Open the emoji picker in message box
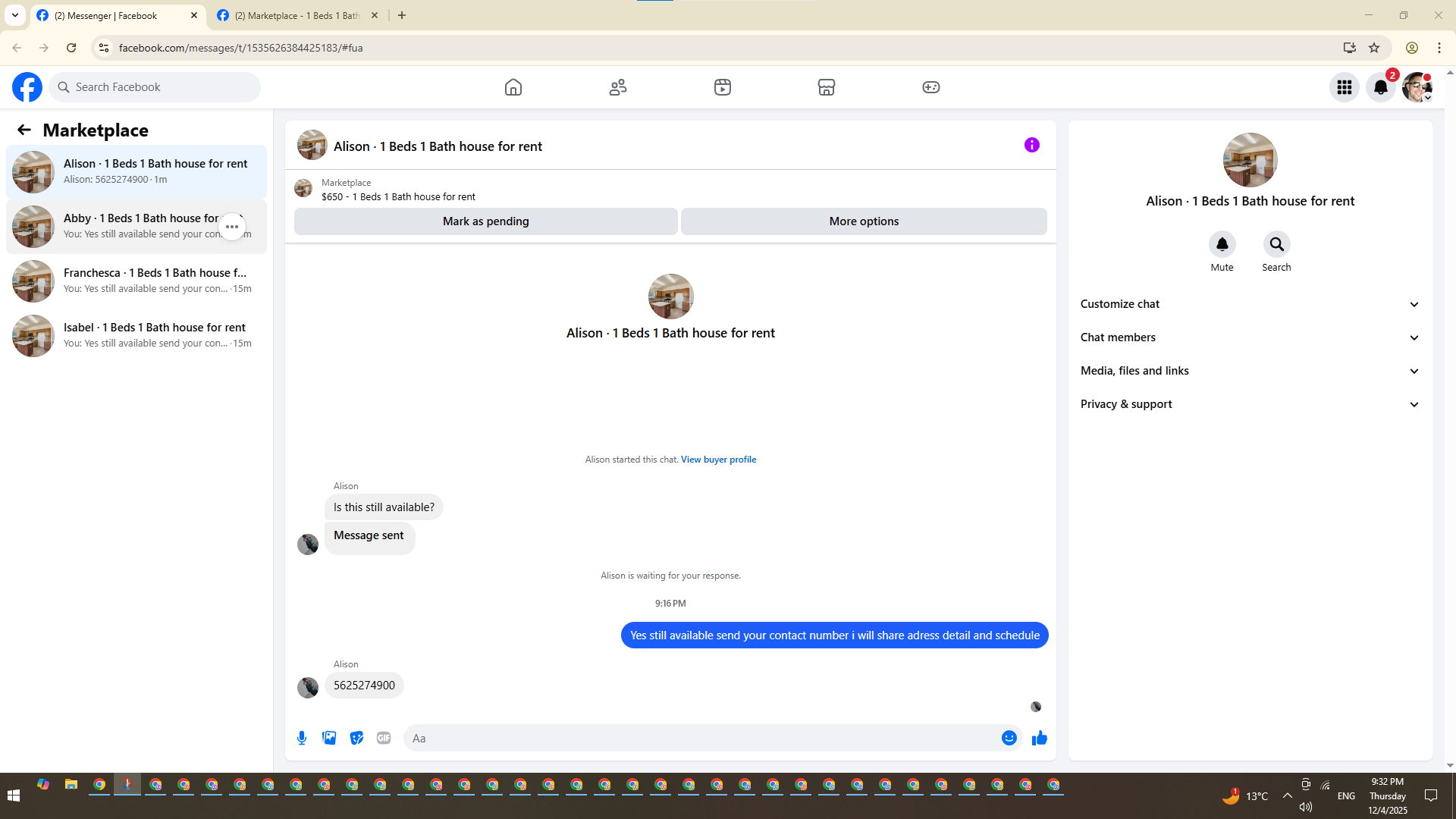This screenshot has width=1456, height=819. pos(1009,738)
